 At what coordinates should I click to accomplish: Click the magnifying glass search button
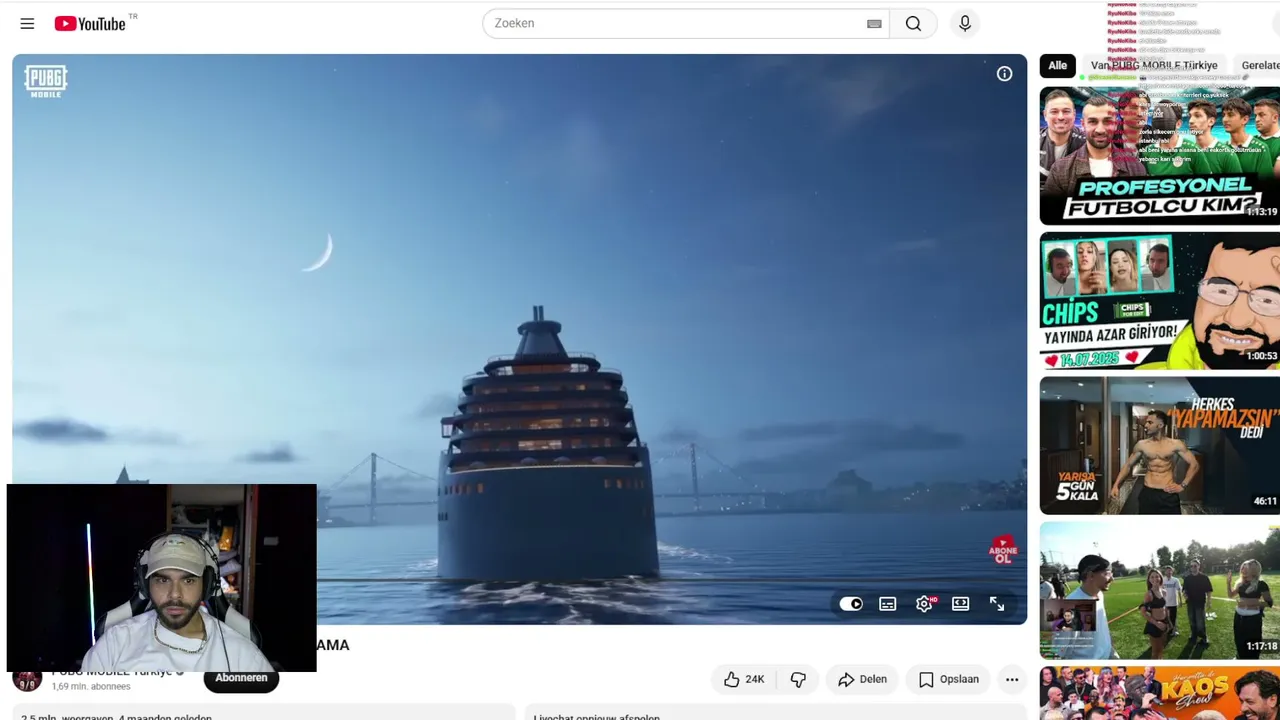pos(913,24)
